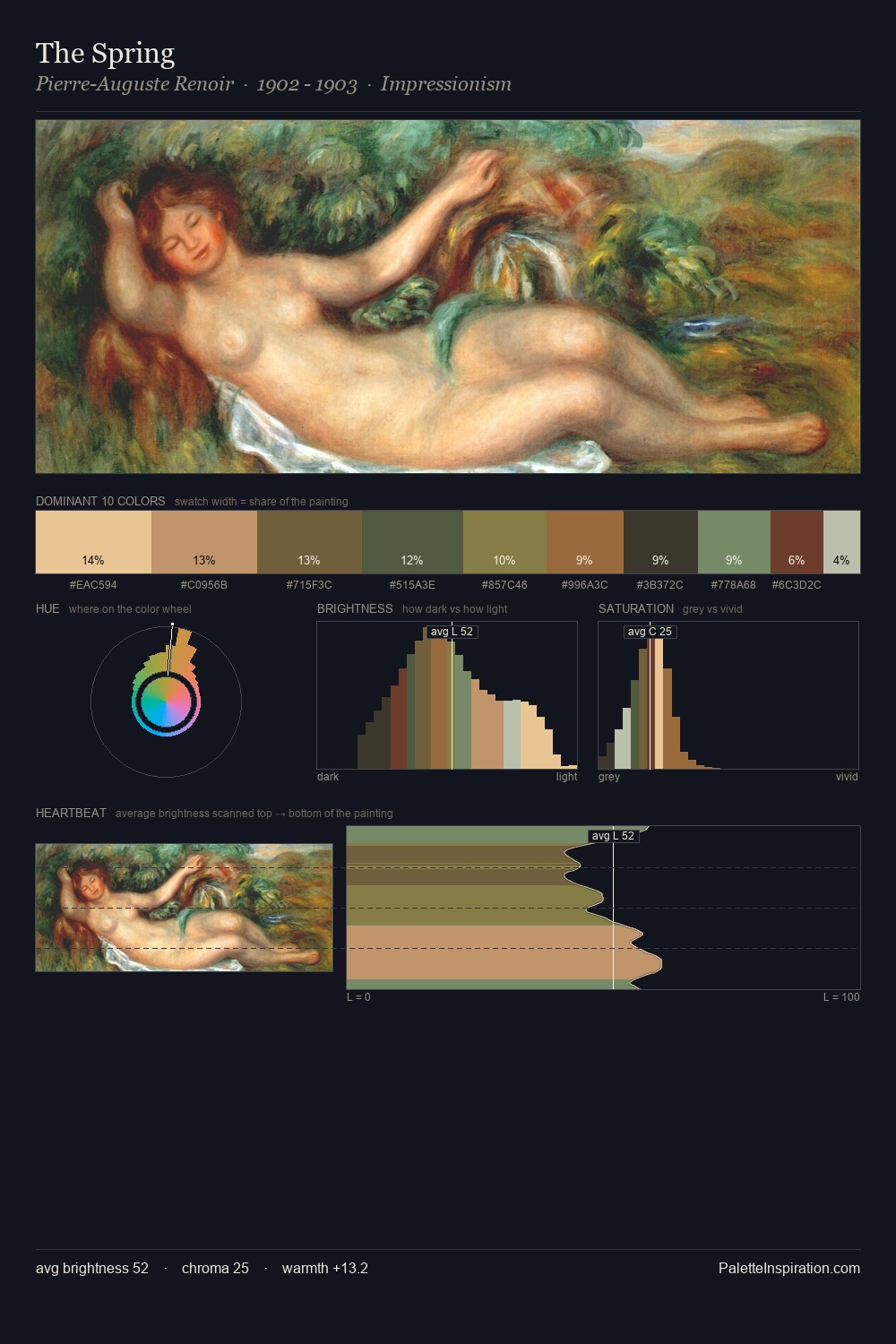
Task: Click the pale grey 4% swatch
Action: coord(841,542)
